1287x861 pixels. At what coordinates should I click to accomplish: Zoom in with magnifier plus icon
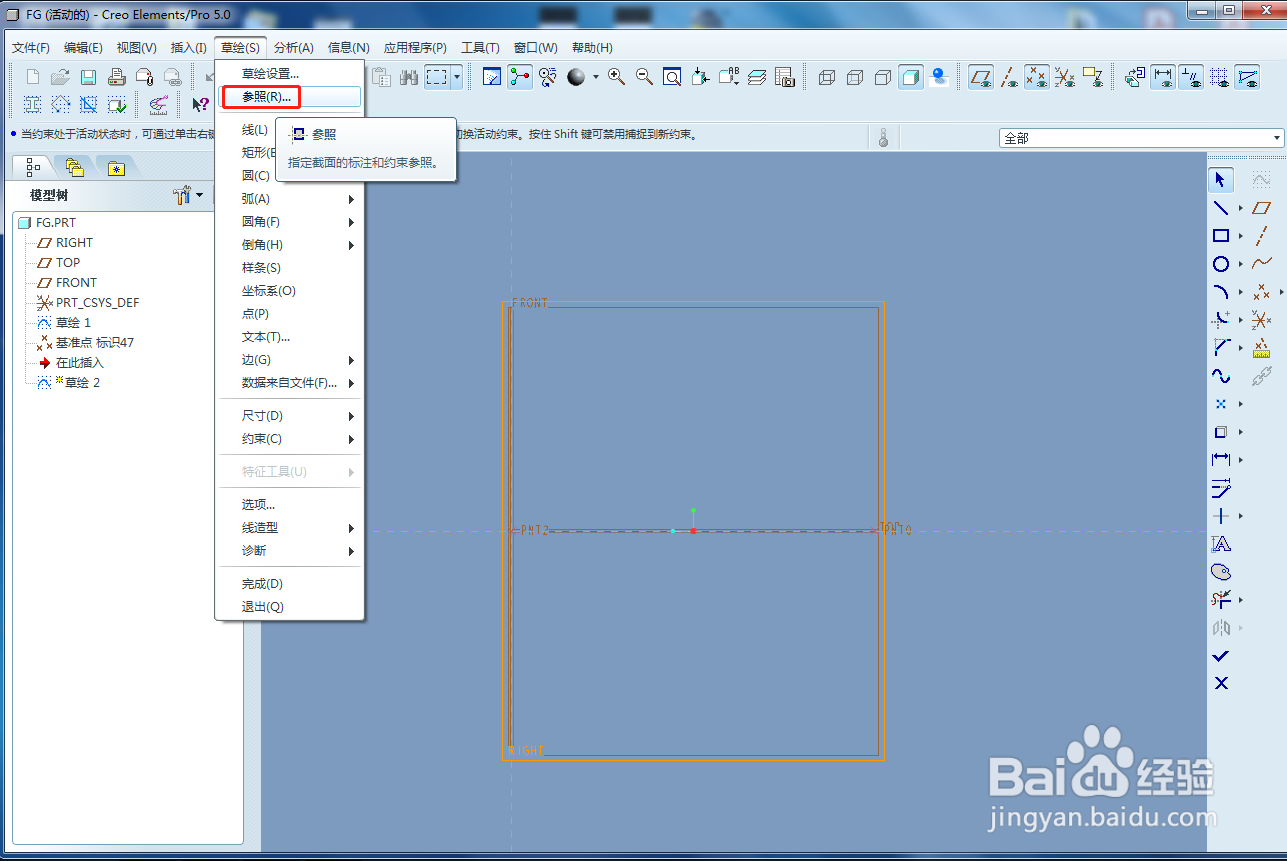click(x=617, y=77)
